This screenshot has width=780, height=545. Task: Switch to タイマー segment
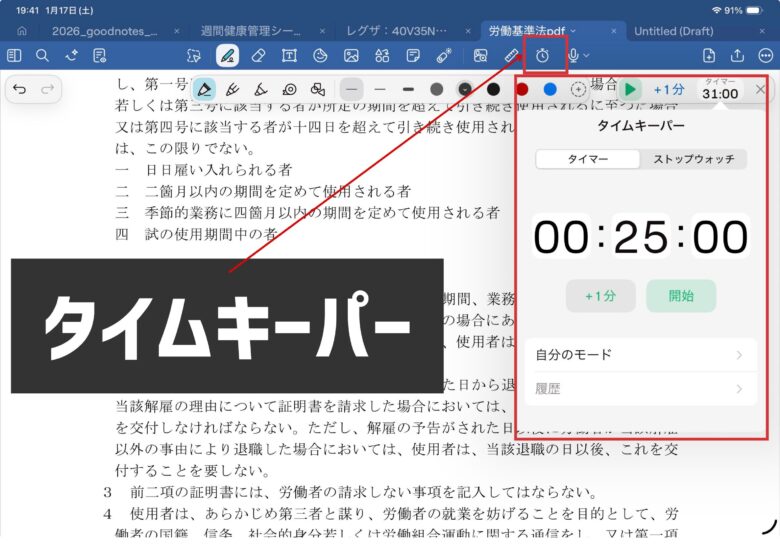click(588, 159)
